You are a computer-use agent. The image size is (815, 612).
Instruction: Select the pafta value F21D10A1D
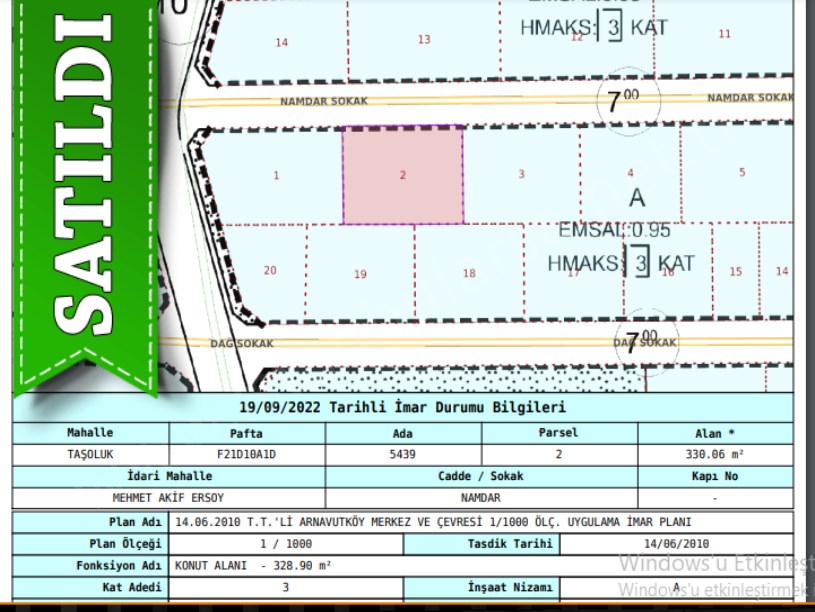[247, 453]
